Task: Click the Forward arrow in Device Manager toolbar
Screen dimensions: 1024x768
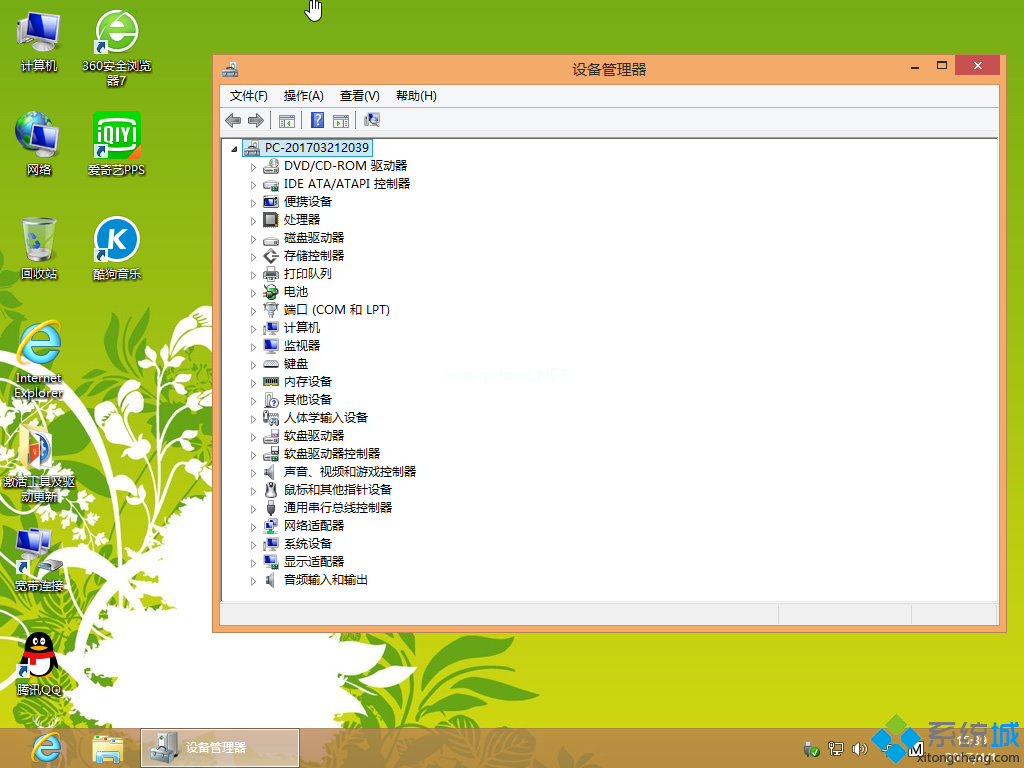Action: [x=257, y=120]
